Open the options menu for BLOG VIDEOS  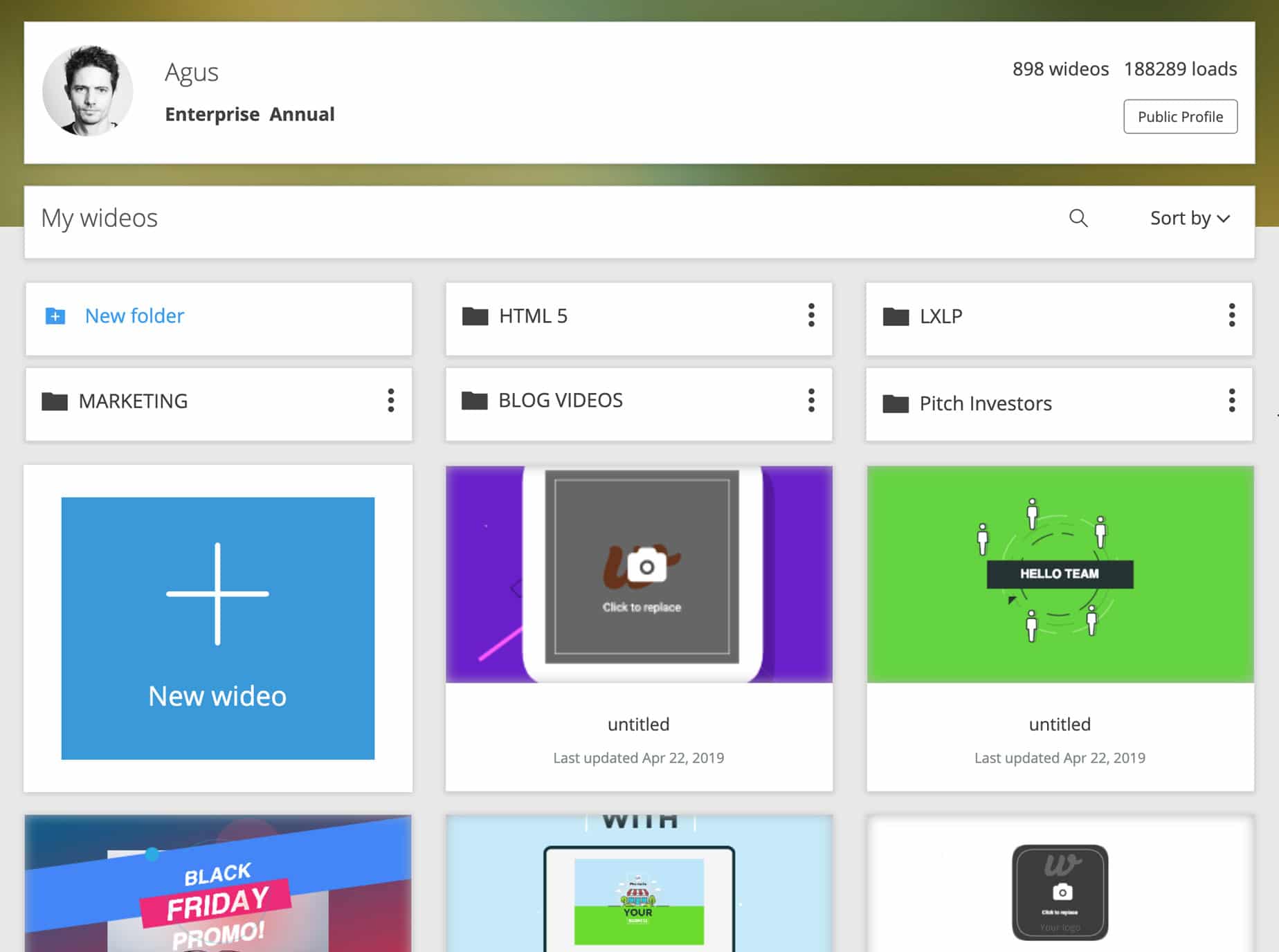[x=810, y=401]
